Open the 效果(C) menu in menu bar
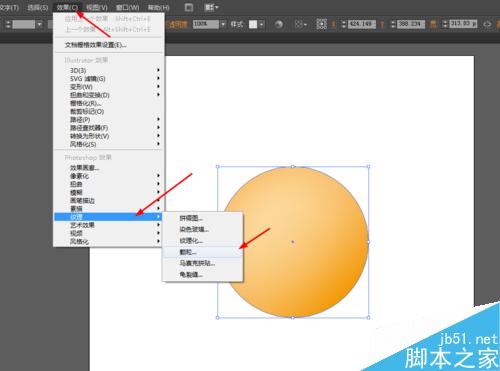Viewport: 500px width, 371px height. pos(67,7)
